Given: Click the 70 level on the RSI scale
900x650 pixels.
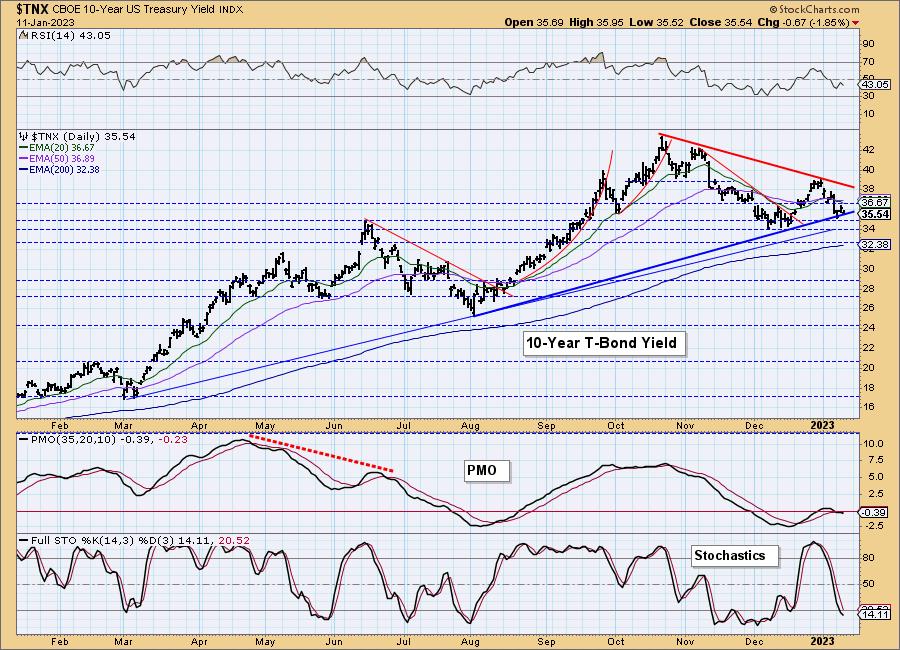Looking at the screenshot, I should pos(868,61).
